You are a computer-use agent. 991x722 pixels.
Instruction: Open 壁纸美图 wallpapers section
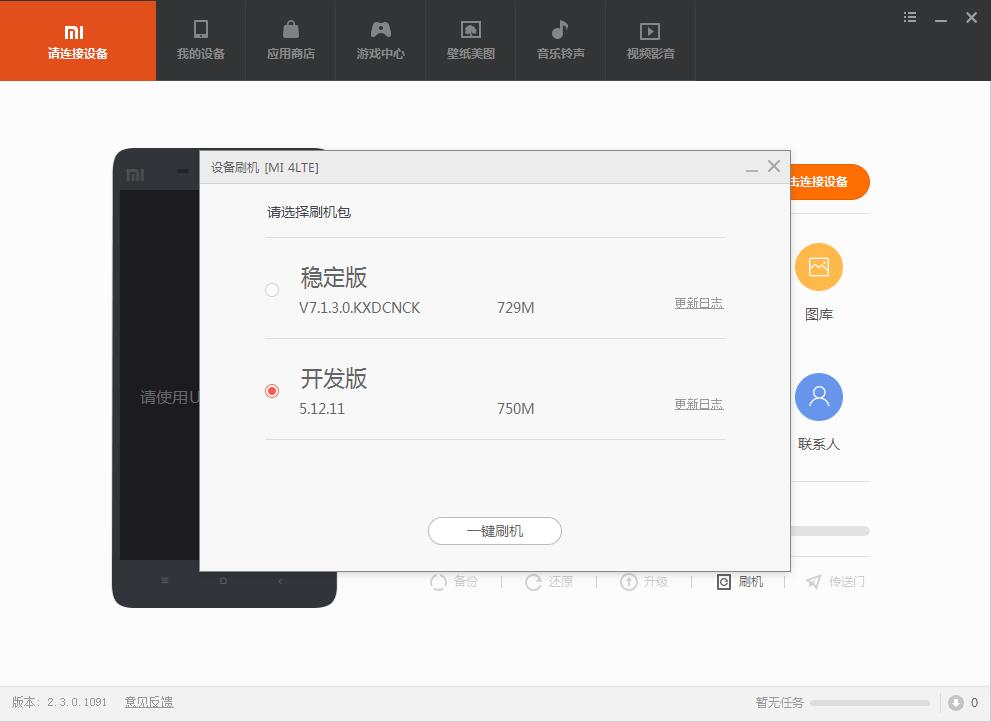click(470, 40)
